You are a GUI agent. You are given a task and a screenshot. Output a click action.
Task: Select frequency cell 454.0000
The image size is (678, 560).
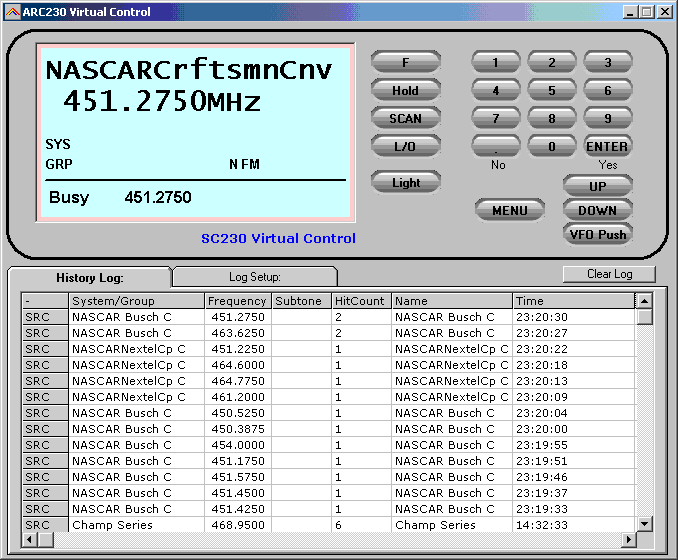point(238,445)
